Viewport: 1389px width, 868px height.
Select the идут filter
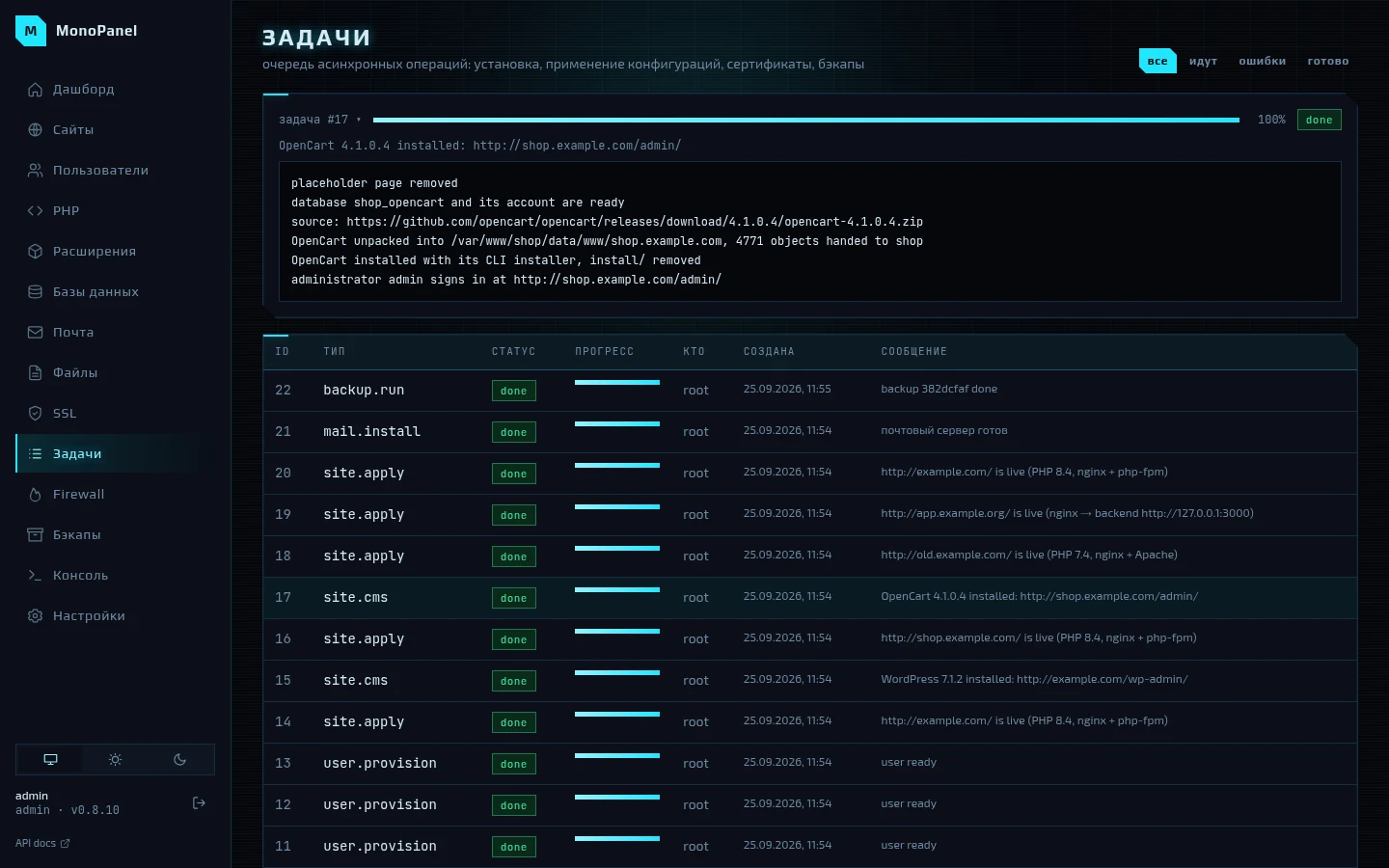pos(1203,61)
